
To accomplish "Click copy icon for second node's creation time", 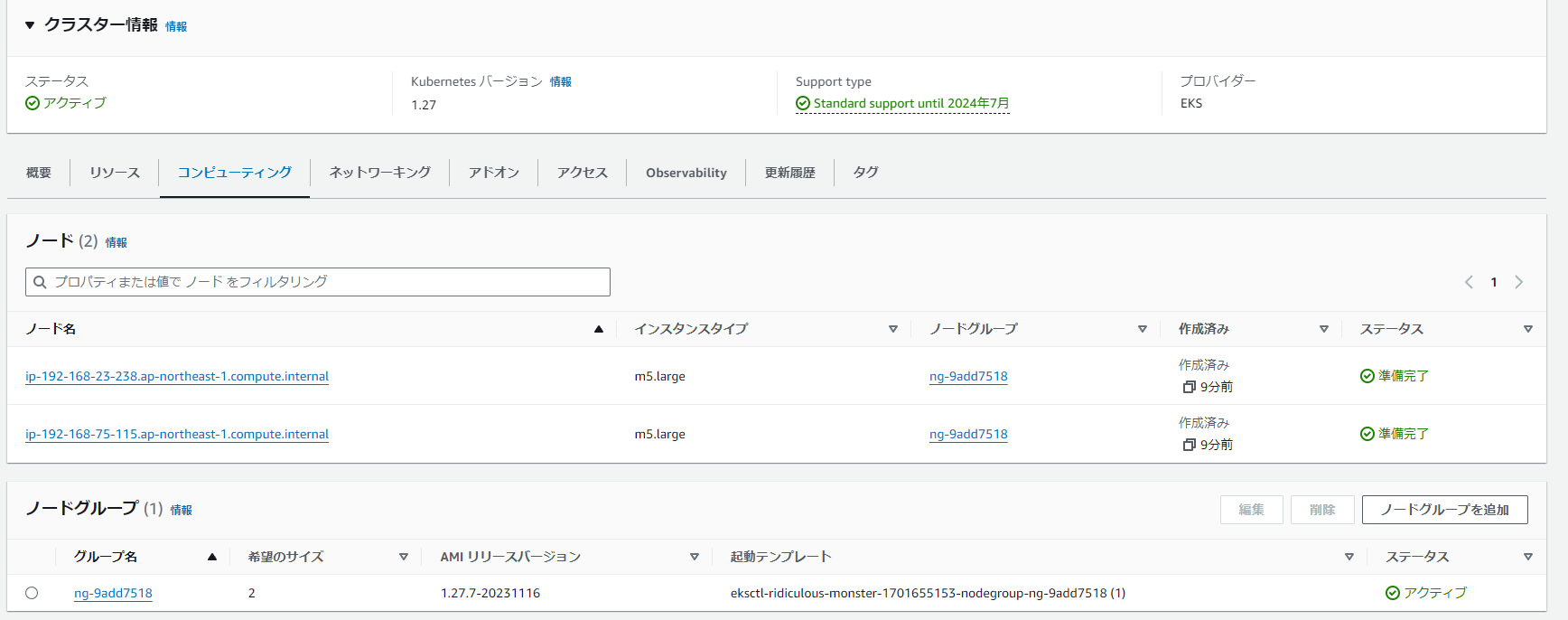I will pyautogui.click(x=1189, y=445).
